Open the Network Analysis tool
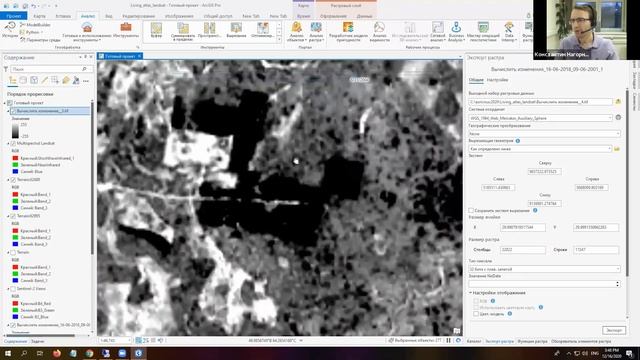The height and width of the screenshot is (360, 640). [438, 32]
